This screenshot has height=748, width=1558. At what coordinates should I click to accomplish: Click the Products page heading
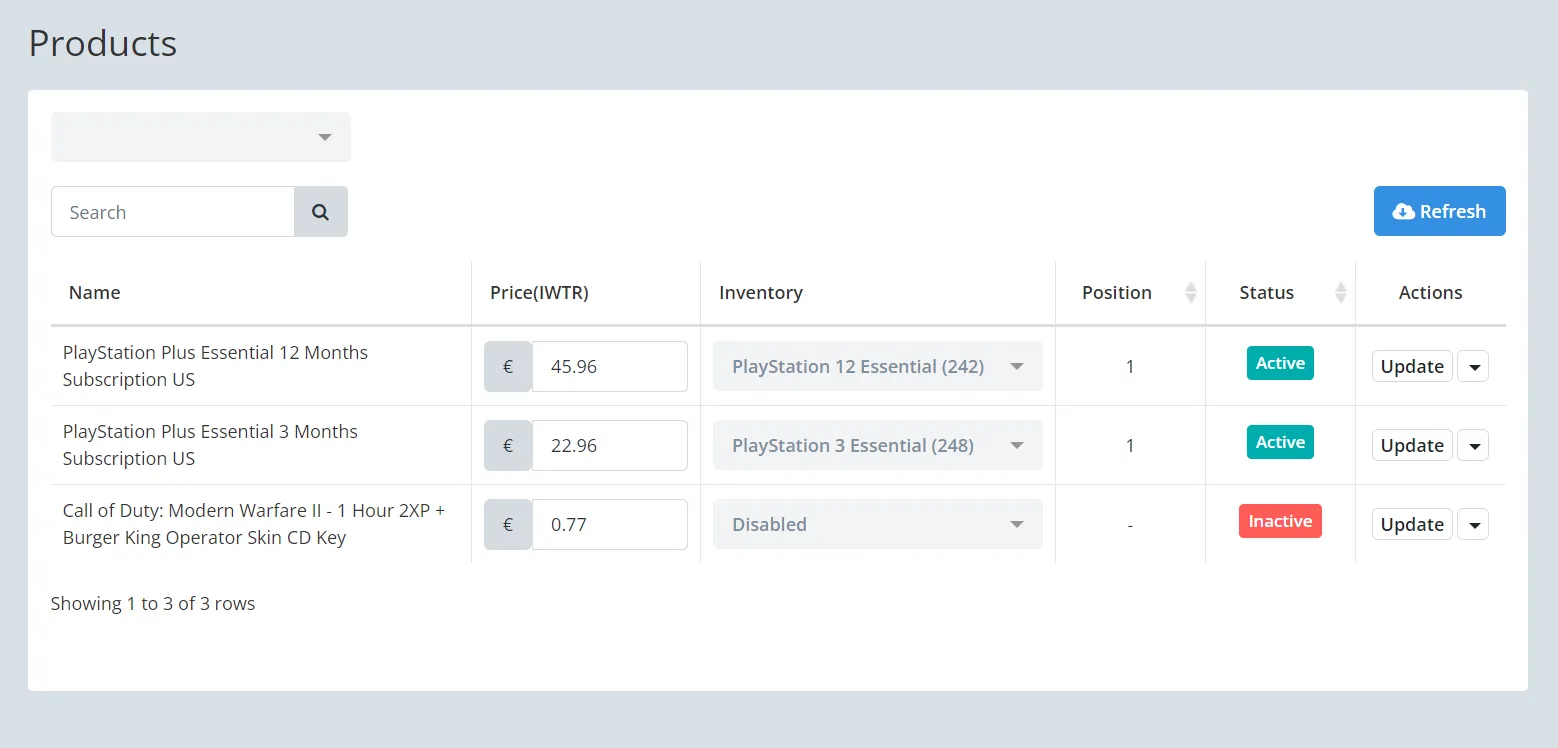[103, 44]
